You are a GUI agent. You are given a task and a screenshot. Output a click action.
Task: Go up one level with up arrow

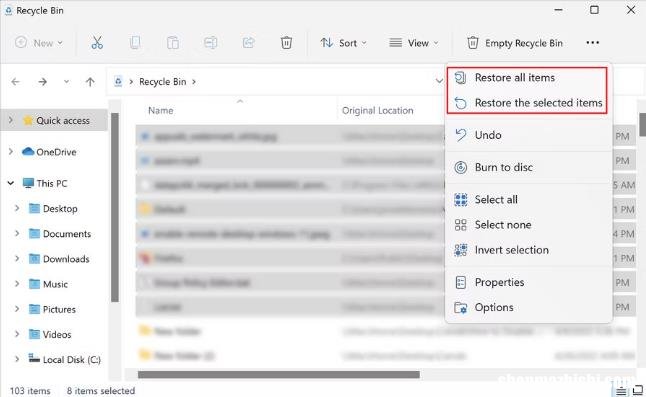point(90,82)
